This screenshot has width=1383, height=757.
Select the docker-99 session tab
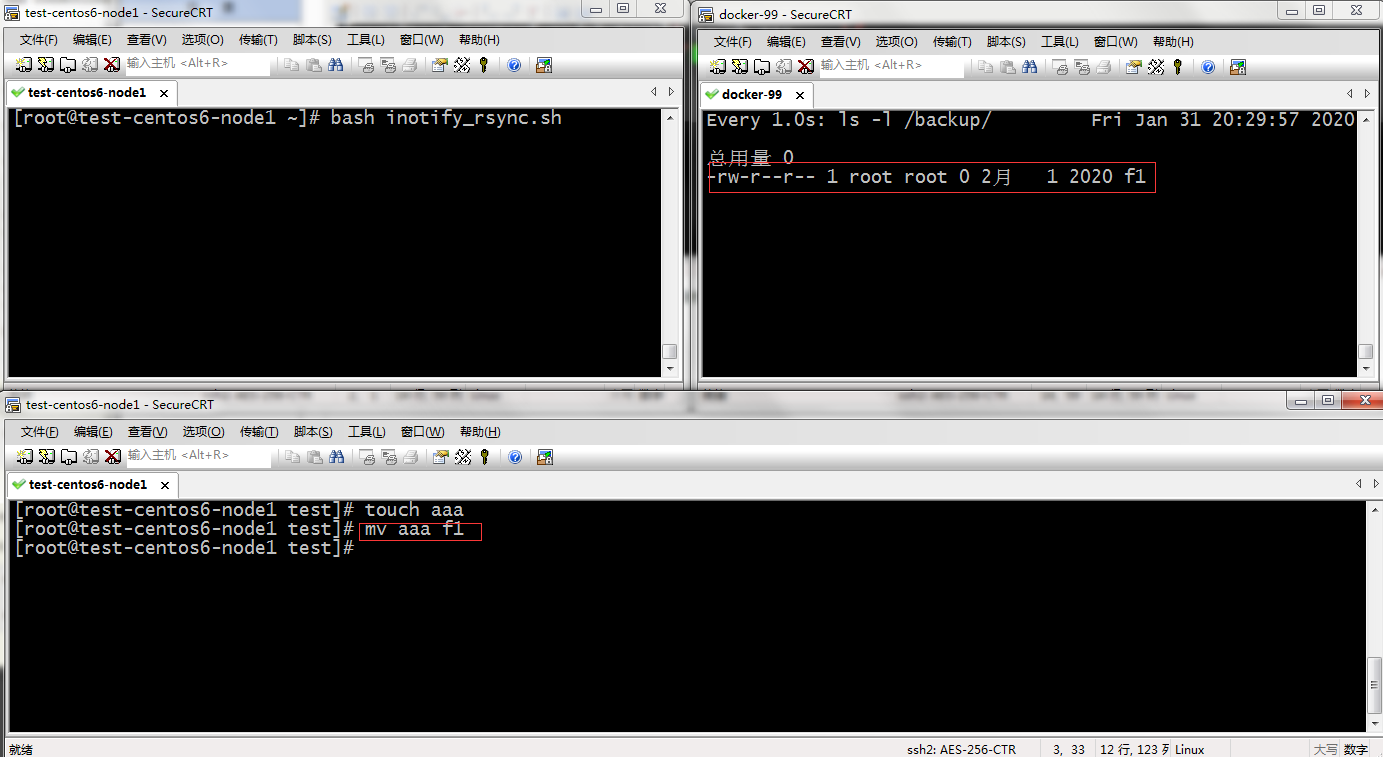tap(751, 95)
